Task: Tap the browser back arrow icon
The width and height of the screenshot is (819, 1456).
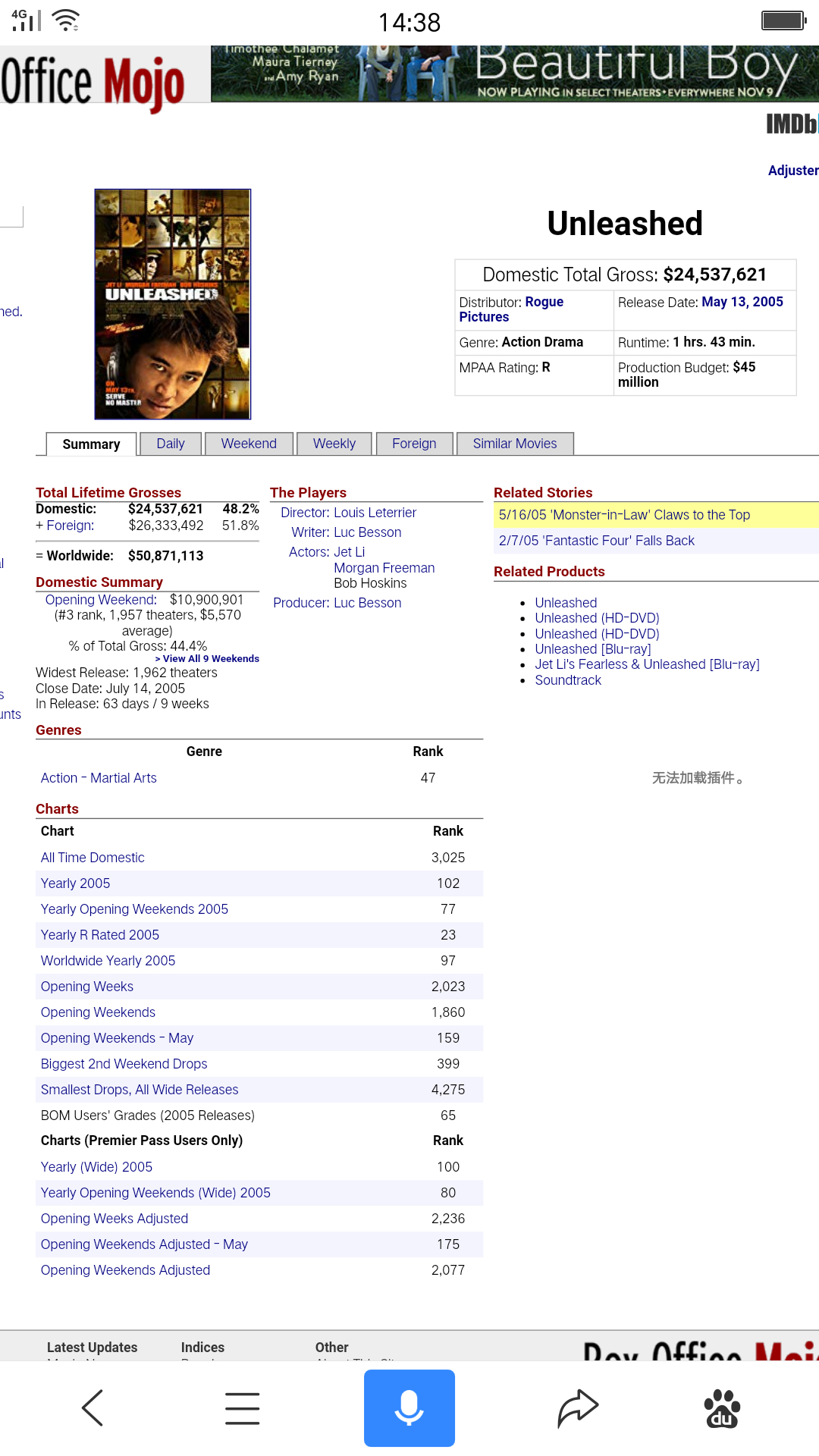Action: click(x=93, y=1408)
